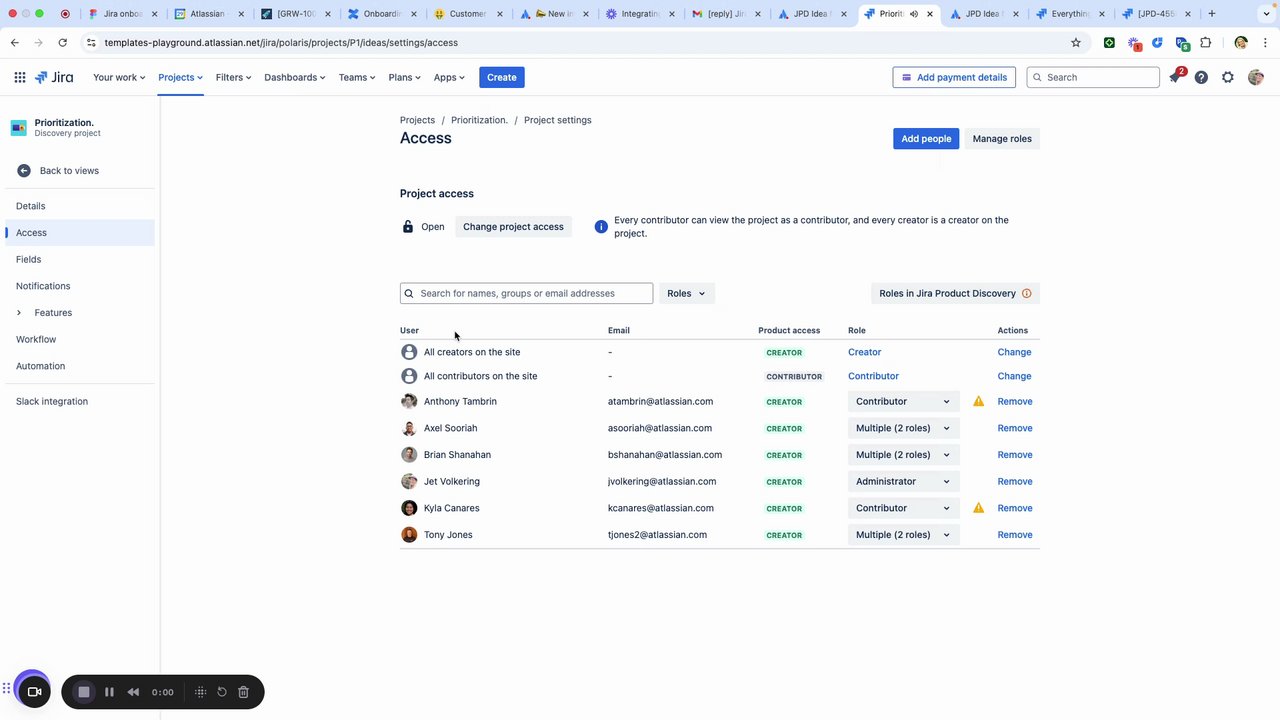Click the open padlock project access icon

click(408, 227)
